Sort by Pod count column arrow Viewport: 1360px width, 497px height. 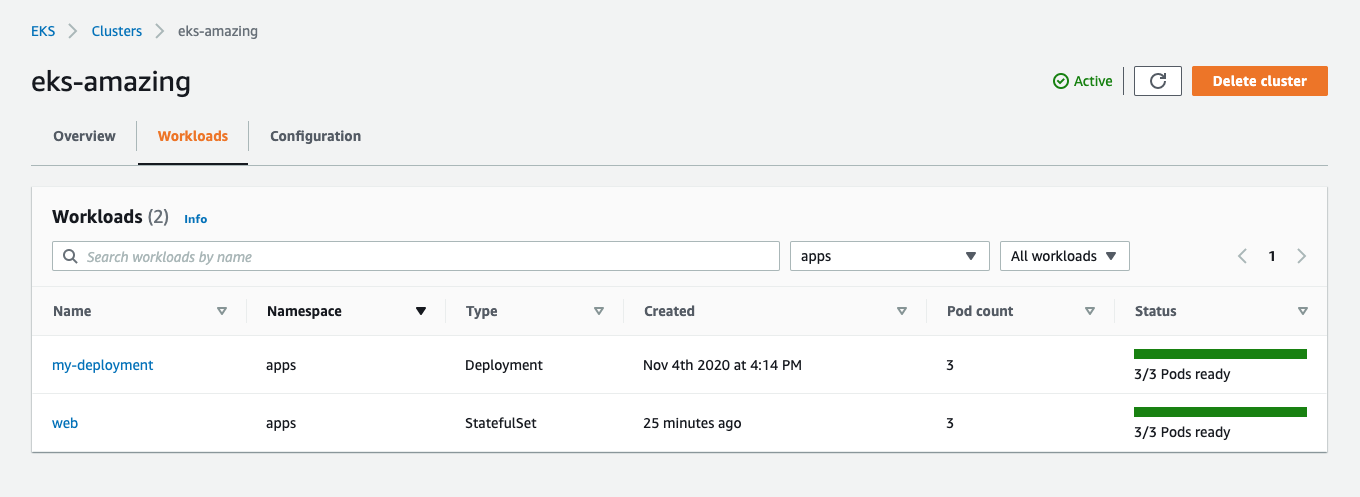tap(1090, 311)
